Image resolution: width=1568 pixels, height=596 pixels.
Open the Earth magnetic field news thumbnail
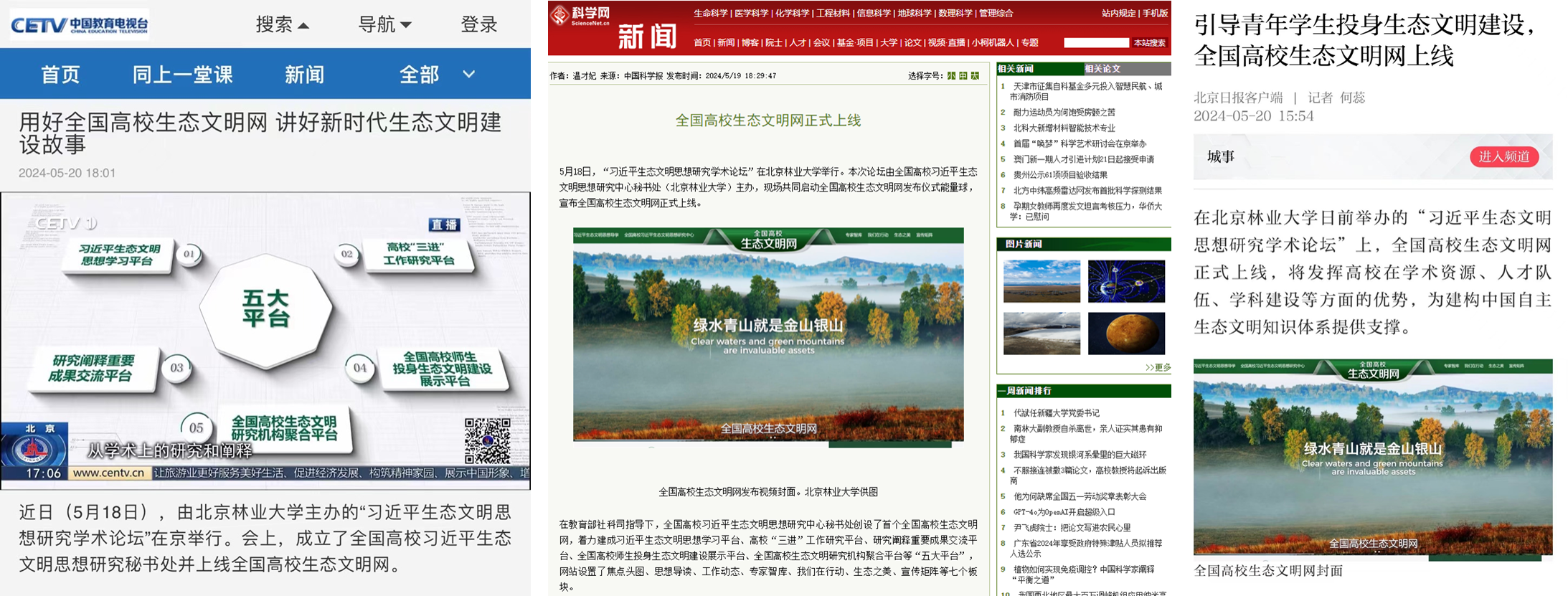click(x=1125, y=281)
